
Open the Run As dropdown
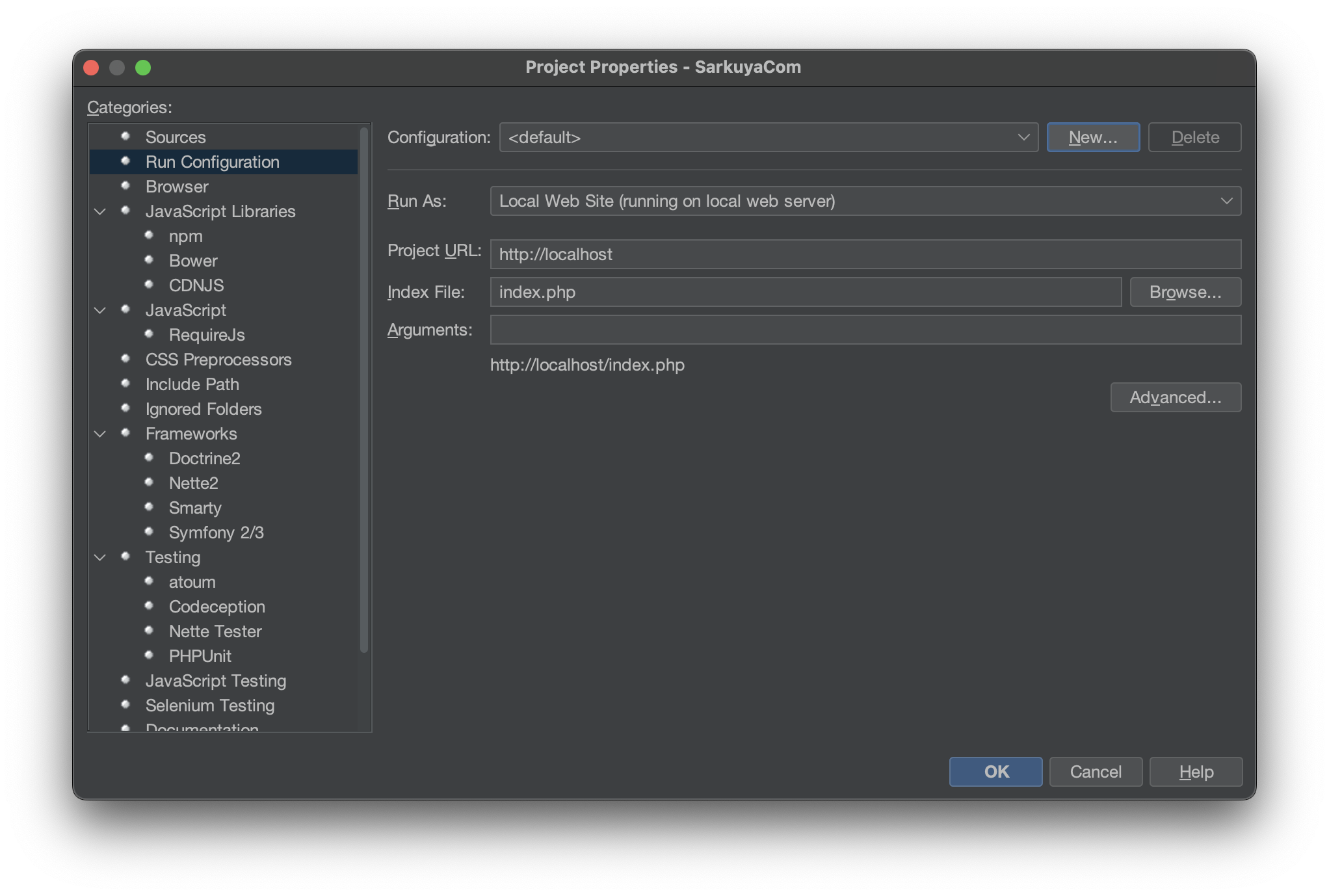(865, 201)
